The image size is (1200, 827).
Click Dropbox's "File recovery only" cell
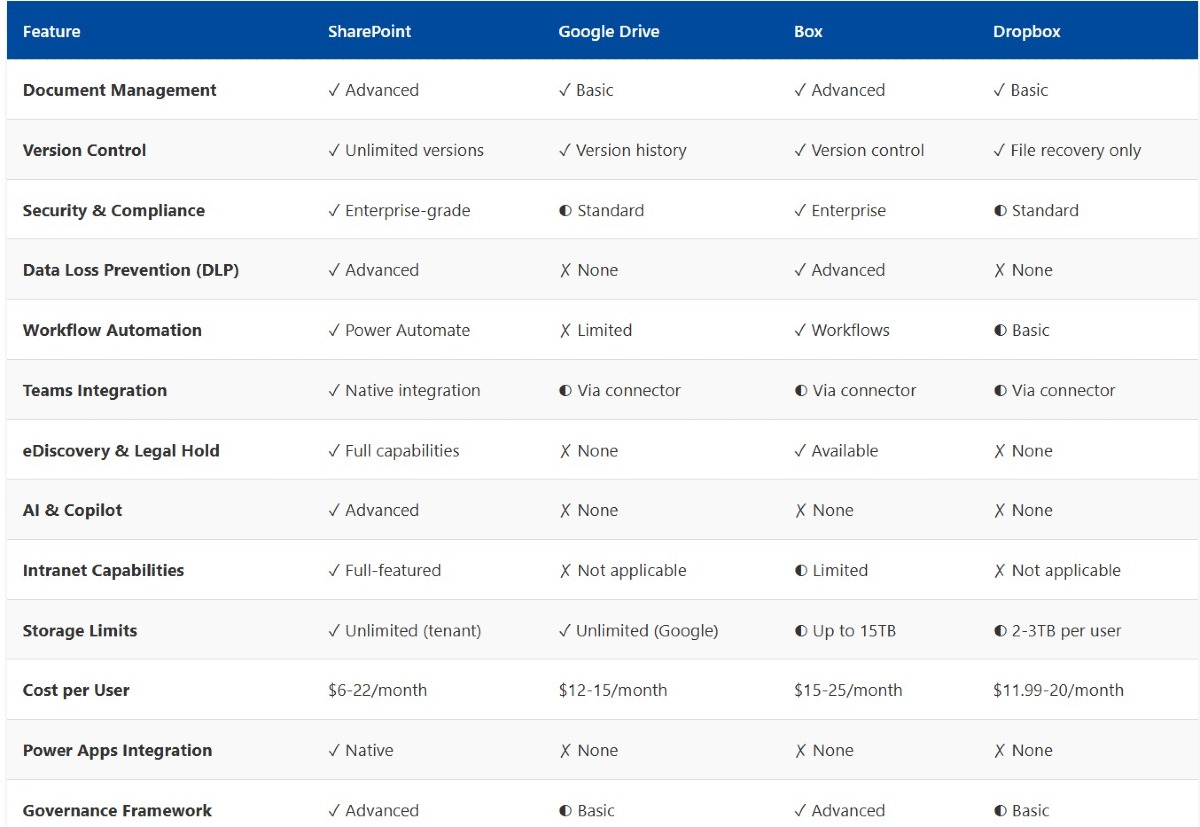1067,150
